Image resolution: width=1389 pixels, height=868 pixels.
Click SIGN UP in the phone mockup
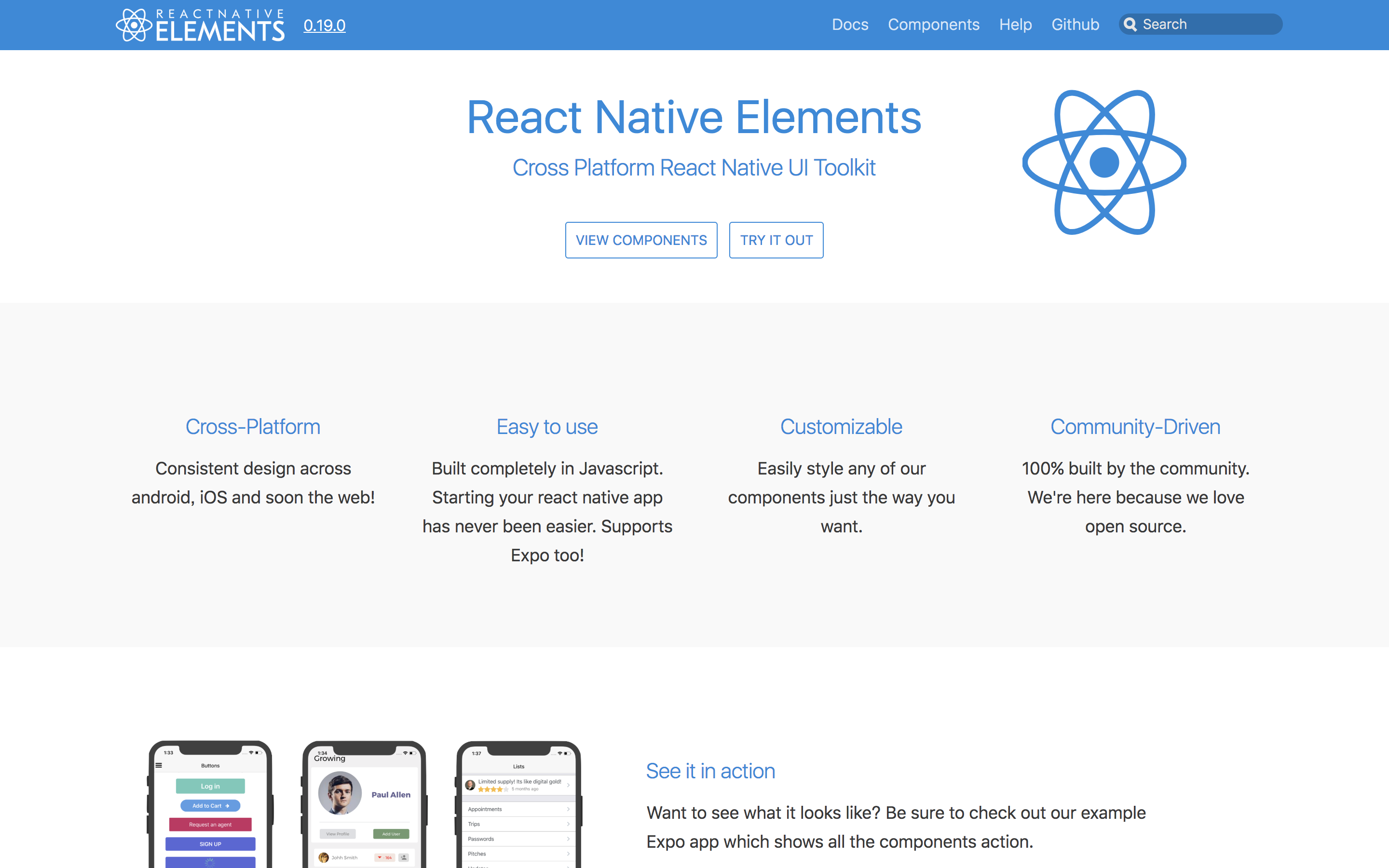point(210,844)
